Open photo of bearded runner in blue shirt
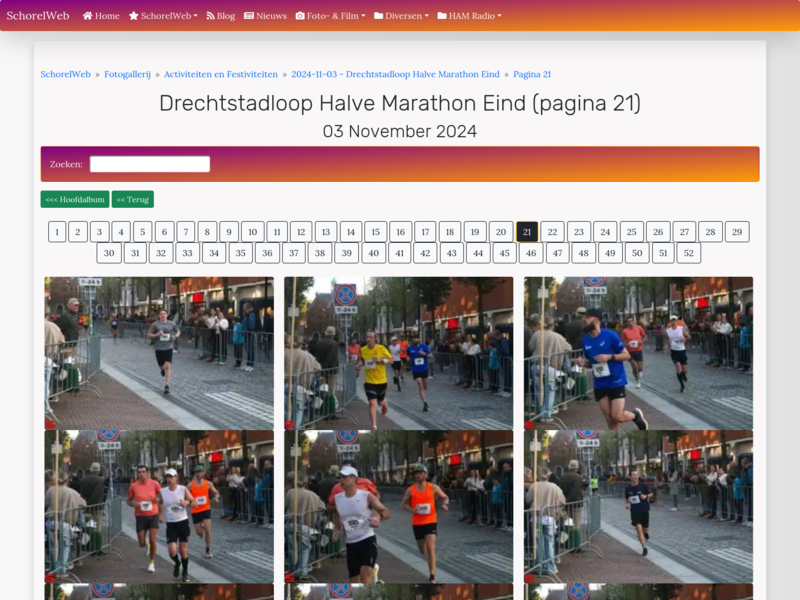Viewport: 800px width, 600px height. (638, 353)
